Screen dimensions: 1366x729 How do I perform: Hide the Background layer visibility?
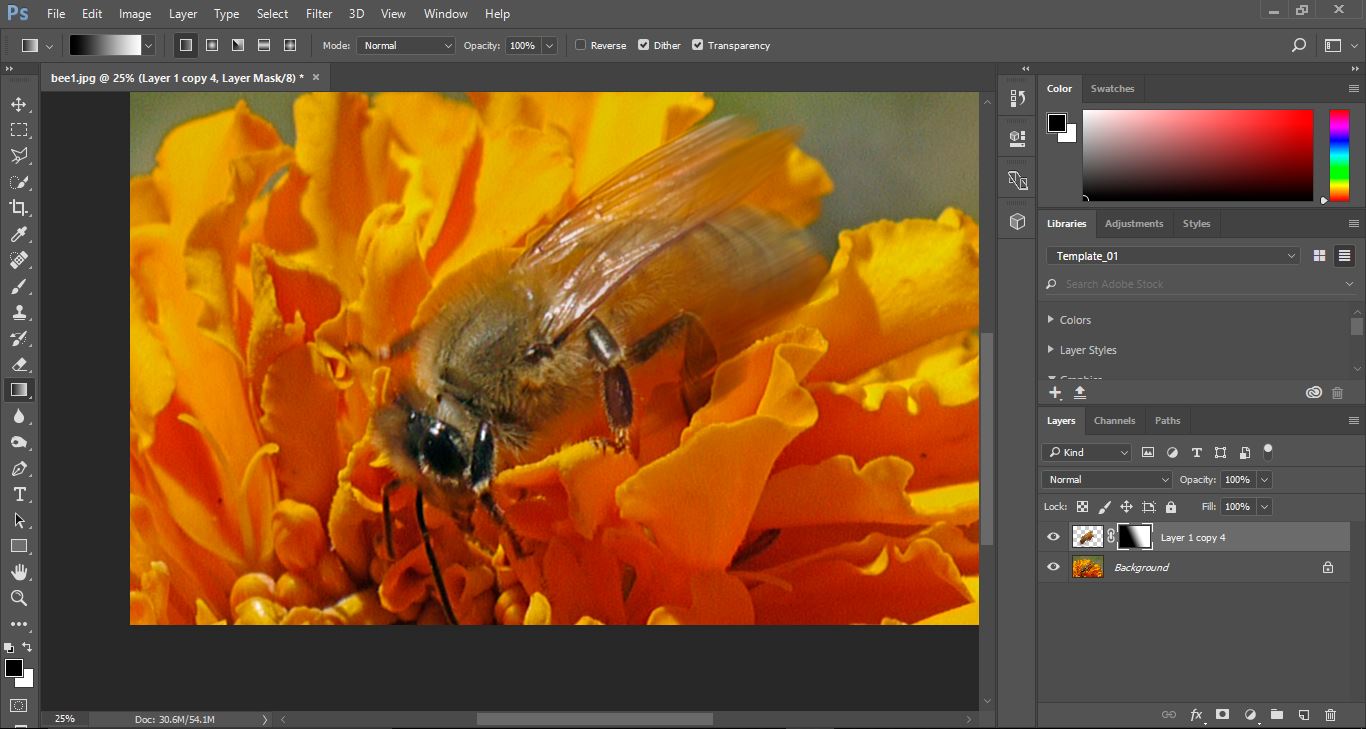(1053, 567)
